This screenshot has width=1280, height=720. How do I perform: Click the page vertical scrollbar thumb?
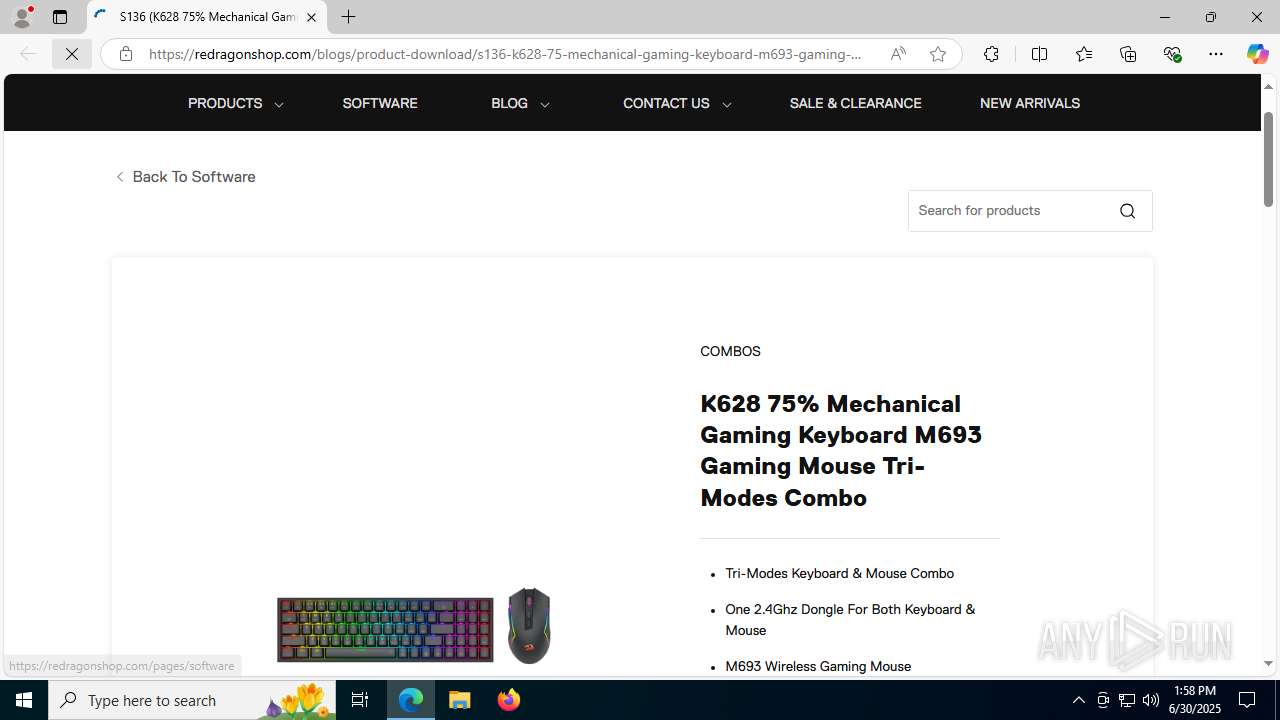(1268, 158)
